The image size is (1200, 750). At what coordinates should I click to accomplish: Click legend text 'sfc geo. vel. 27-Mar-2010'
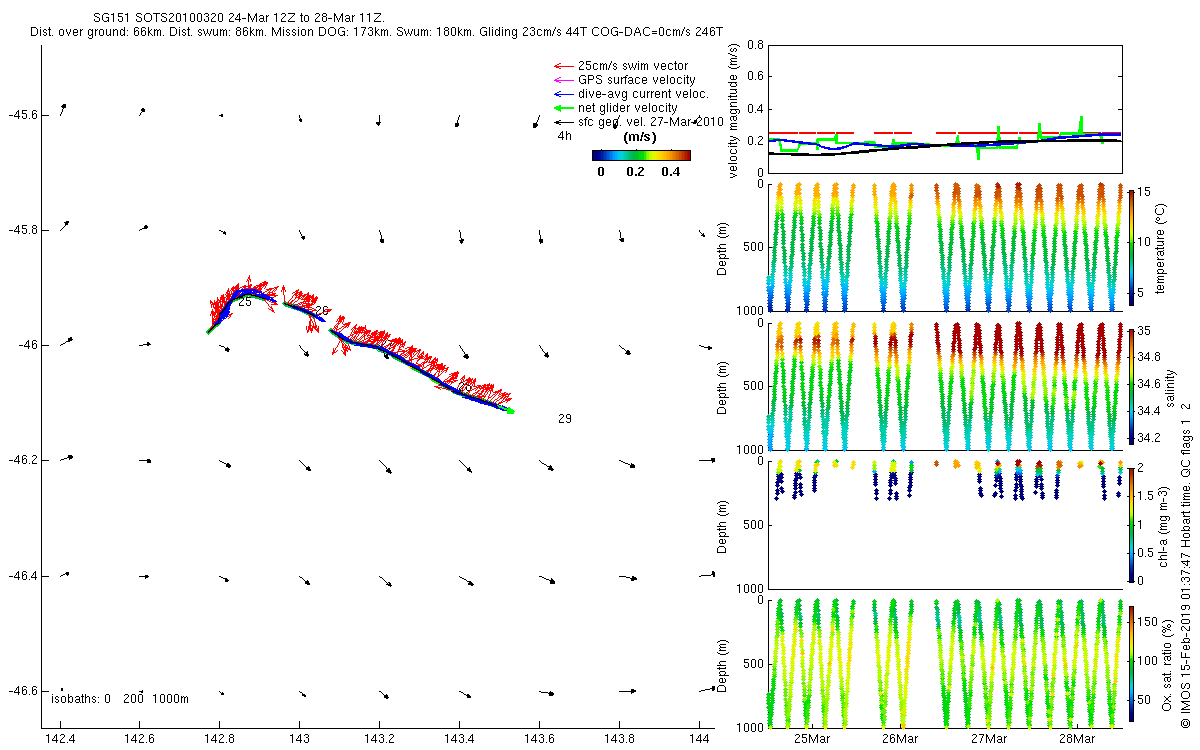(x=650, y=122)
